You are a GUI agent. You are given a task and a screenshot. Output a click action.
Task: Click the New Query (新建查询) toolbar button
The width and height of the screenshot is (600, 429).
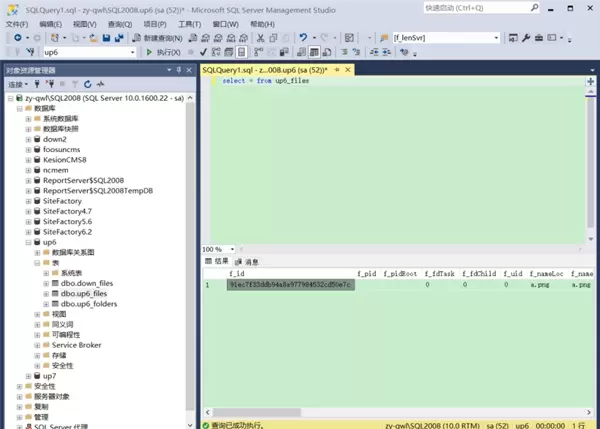click(x=161, y=38)
